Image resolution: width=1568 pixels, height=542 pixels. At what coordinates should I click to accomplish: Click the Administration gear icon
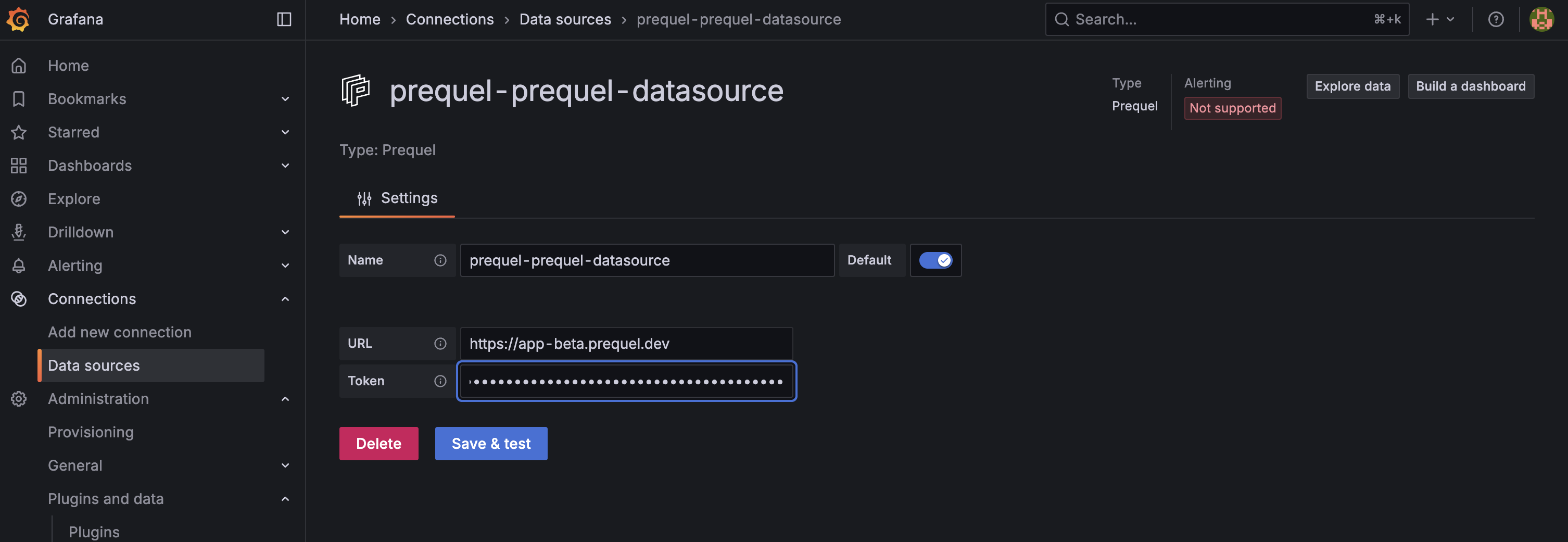tap(19, 399)
